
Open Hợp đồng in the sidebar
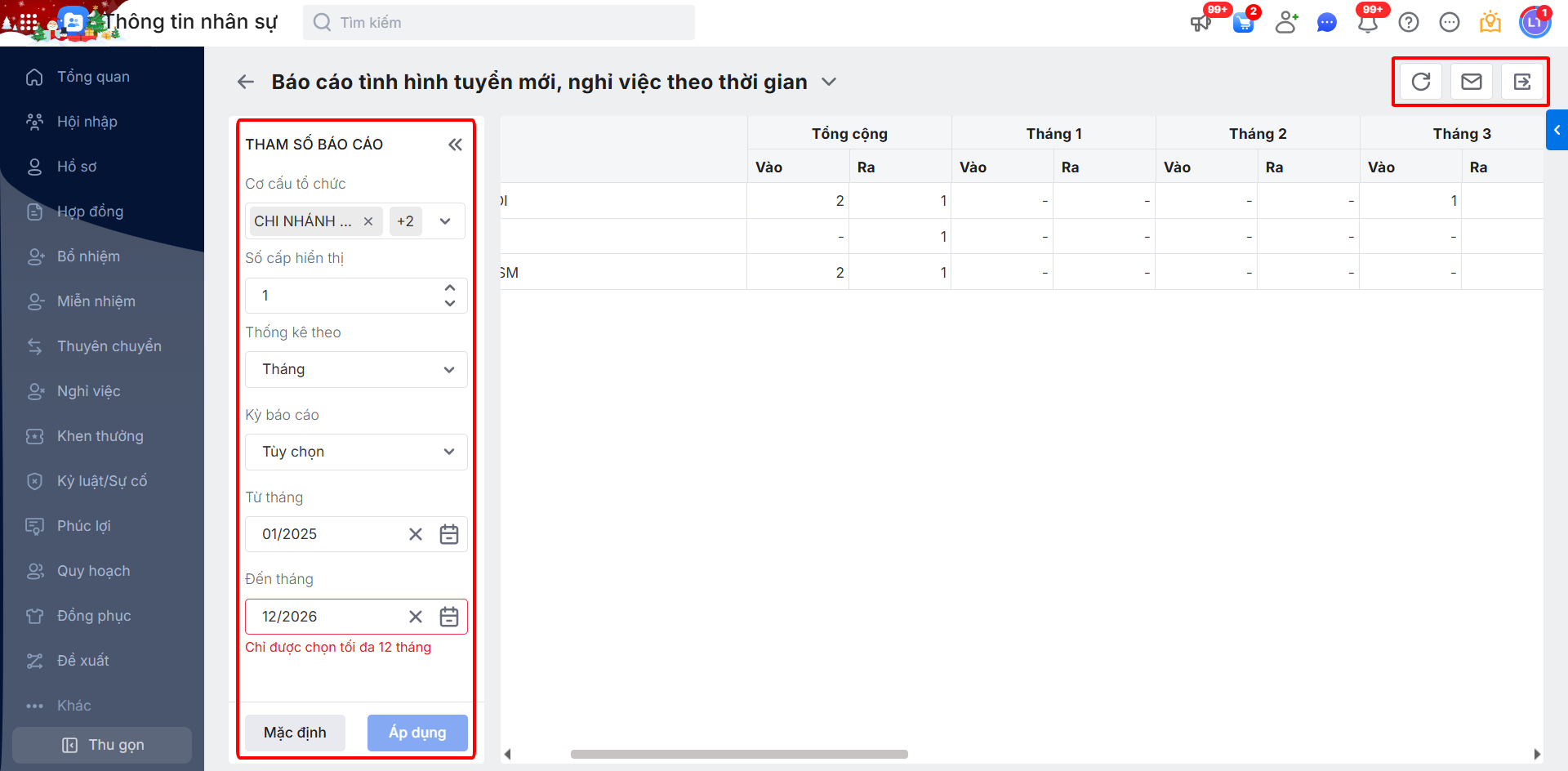click(90, 212)
